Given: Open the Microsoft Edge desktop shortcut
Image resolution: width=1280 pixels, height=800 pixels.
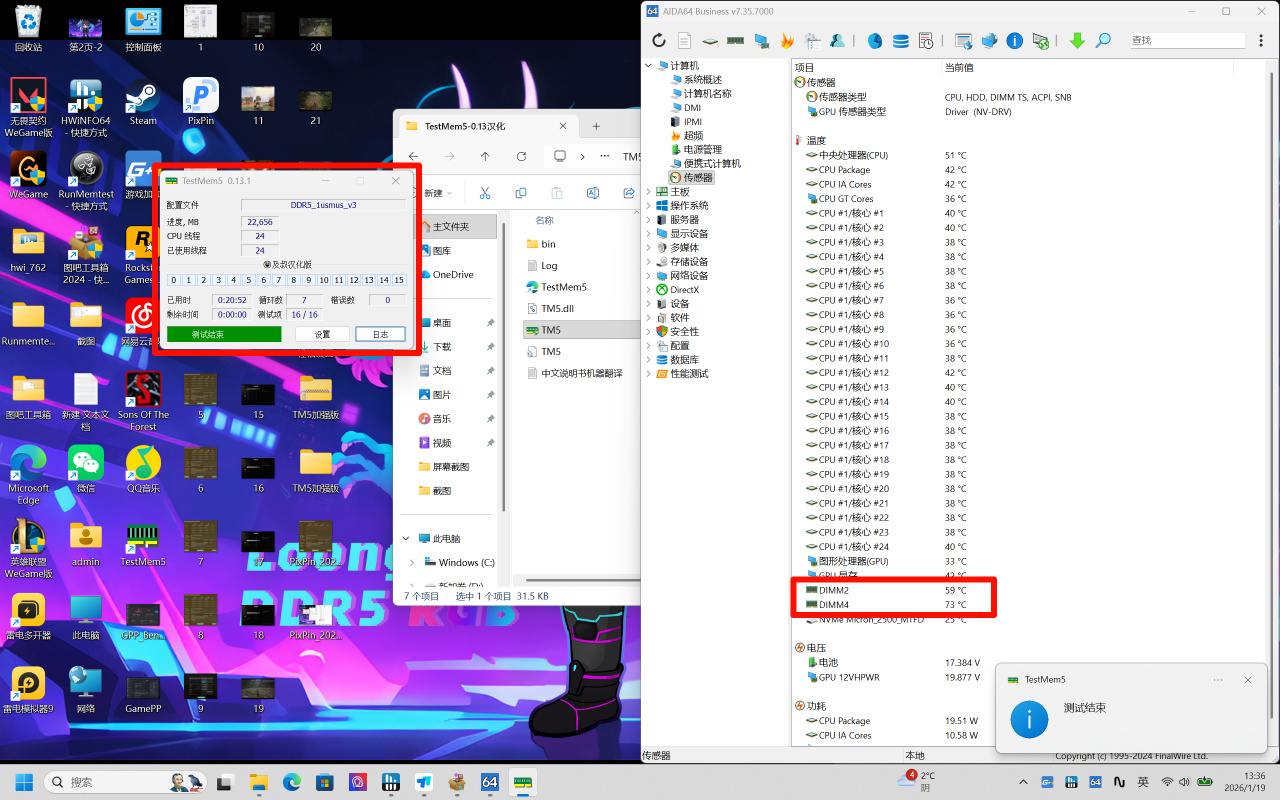Looking at the screenshot, I should [28, 476].
